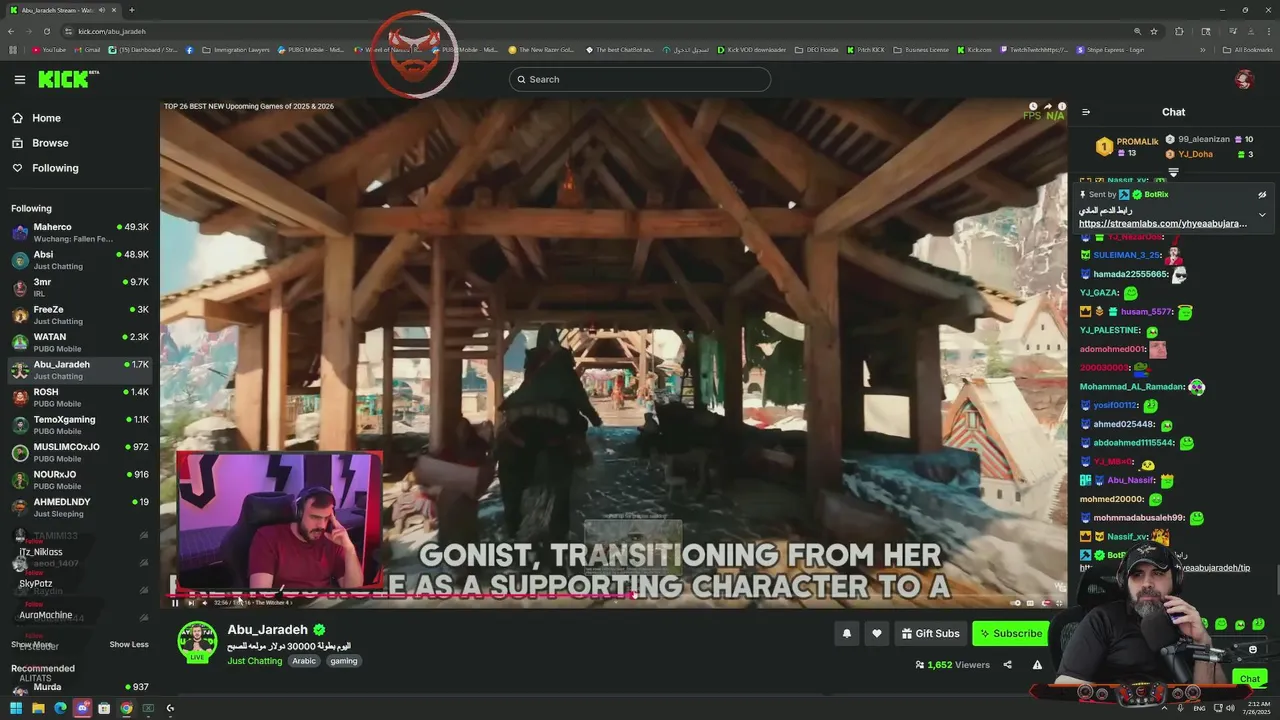Screen dimensions: 1280x720
Task: Click the green Chat send button
Action: click(1249, 679)
